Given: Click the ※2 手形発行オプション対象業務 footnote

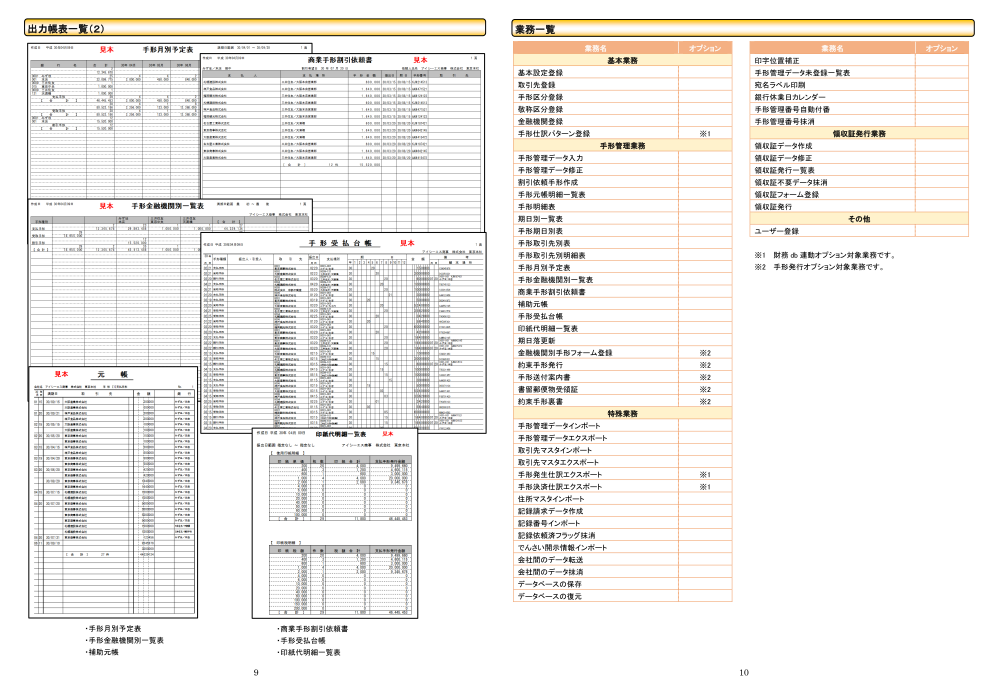Looking at the screenshot, I should point(820,267).
